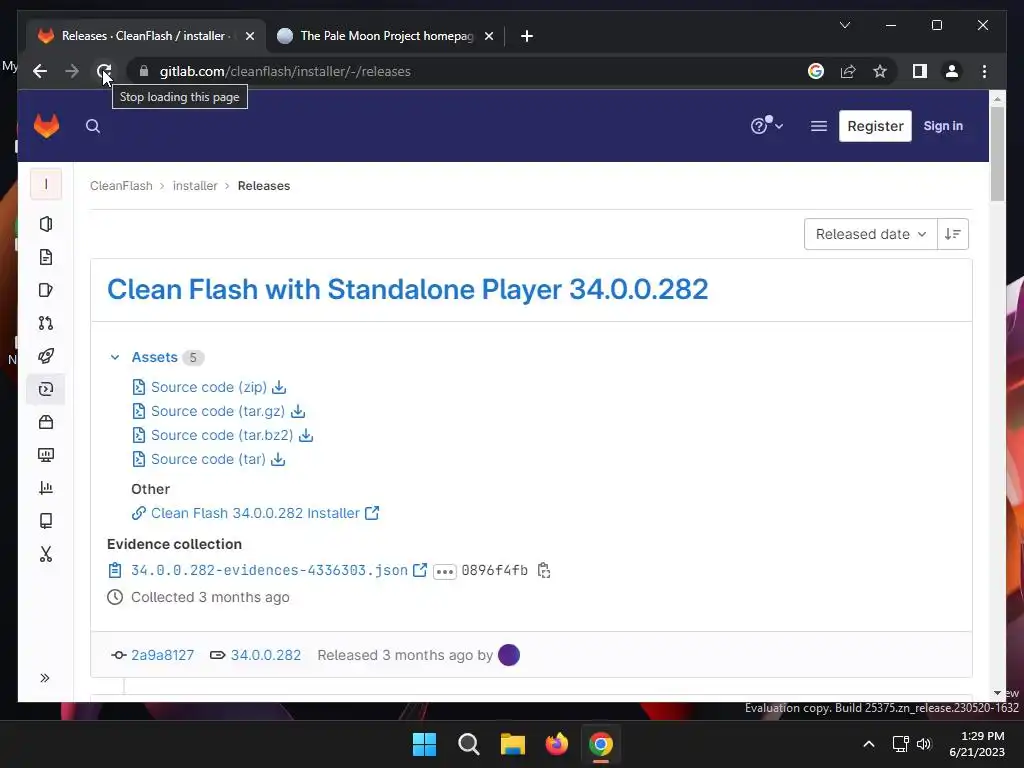Click the page vertical scrollbar thumb
Viewport: 1024px width, 768px height.
[x=997, y=153]
